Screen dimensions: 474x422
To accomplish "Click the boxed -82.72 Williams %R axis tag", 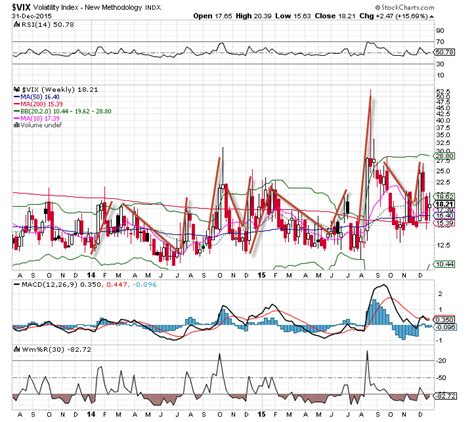I will [445, 396].
